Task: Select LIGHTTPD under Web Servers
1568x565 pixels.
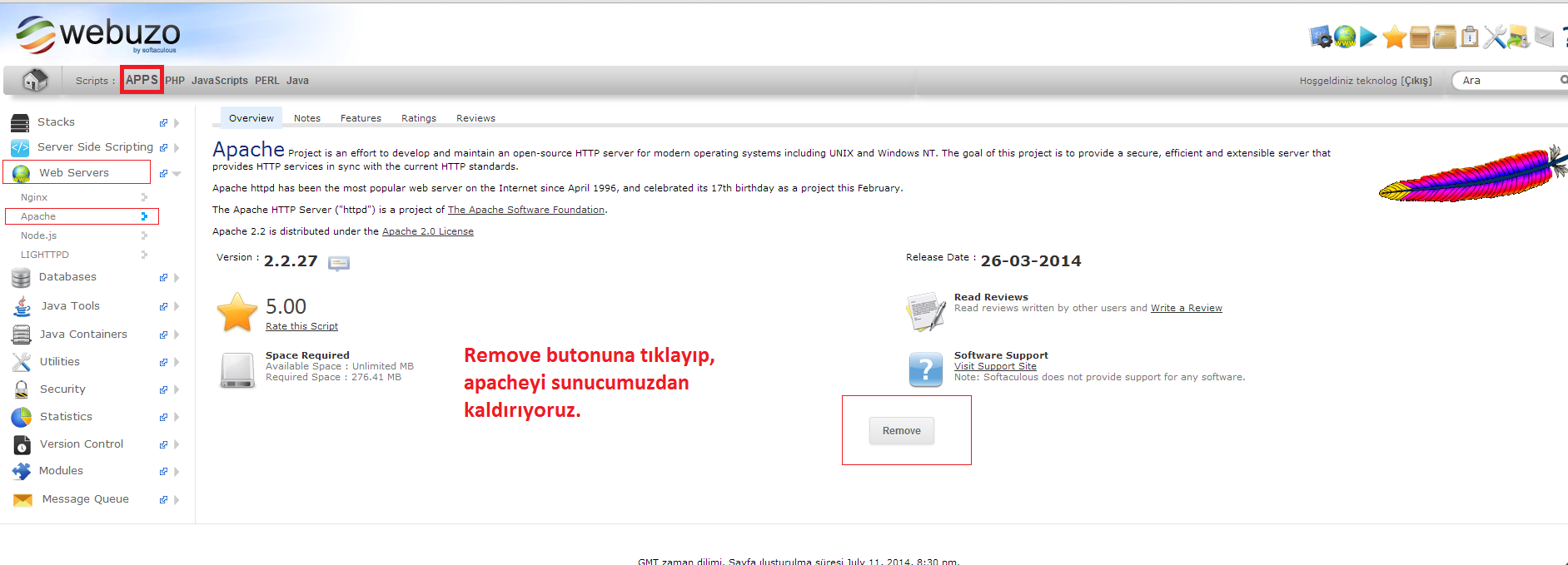Action: (45, 255)
